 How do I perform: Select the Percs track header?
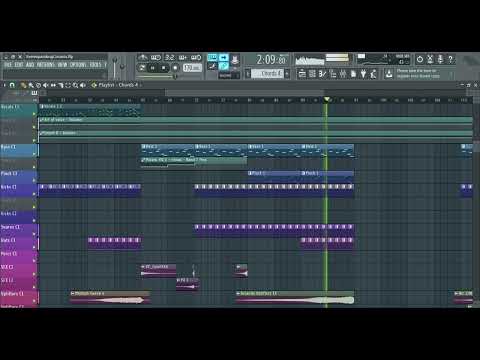[x=19, y=257]
